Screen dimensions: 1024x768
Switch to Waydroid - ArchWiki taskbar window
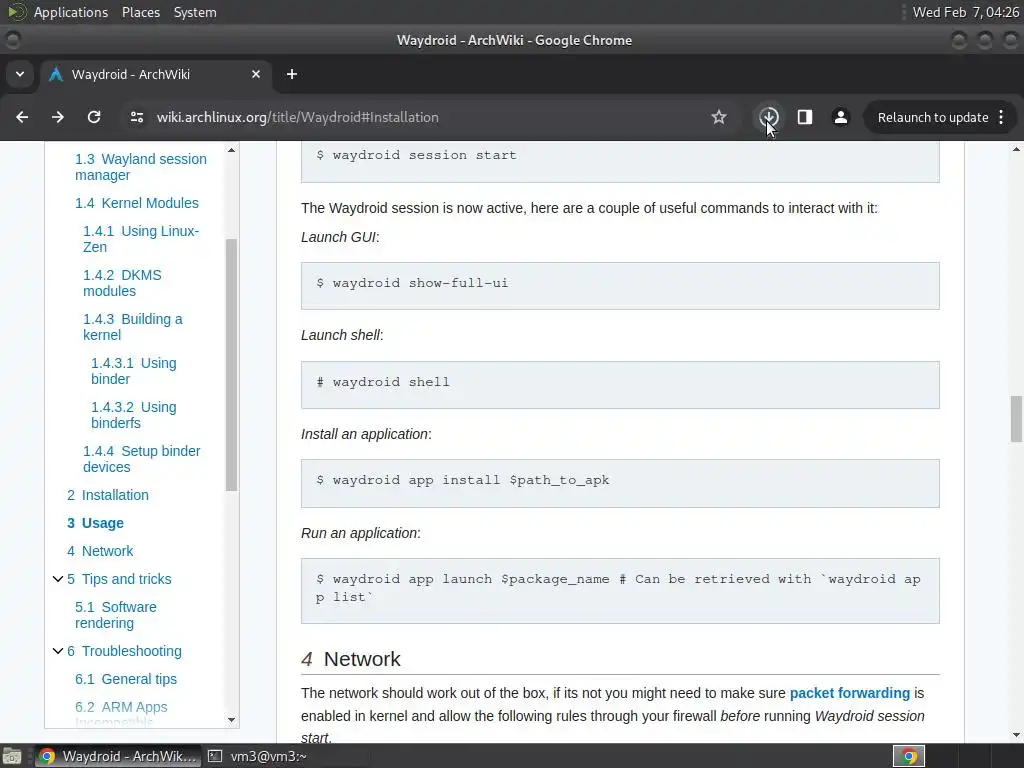tap(117, 756)
